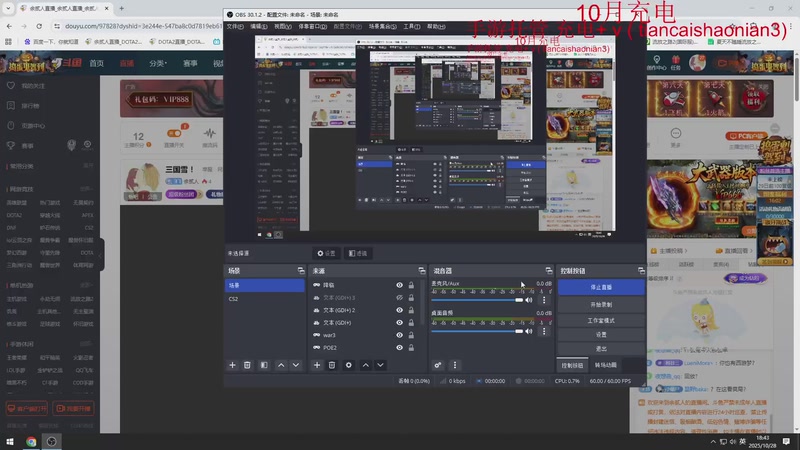800x450 pixels.
Task: Open 排行榜 ranking in Douyu sidebar
Action: [23, 106]
